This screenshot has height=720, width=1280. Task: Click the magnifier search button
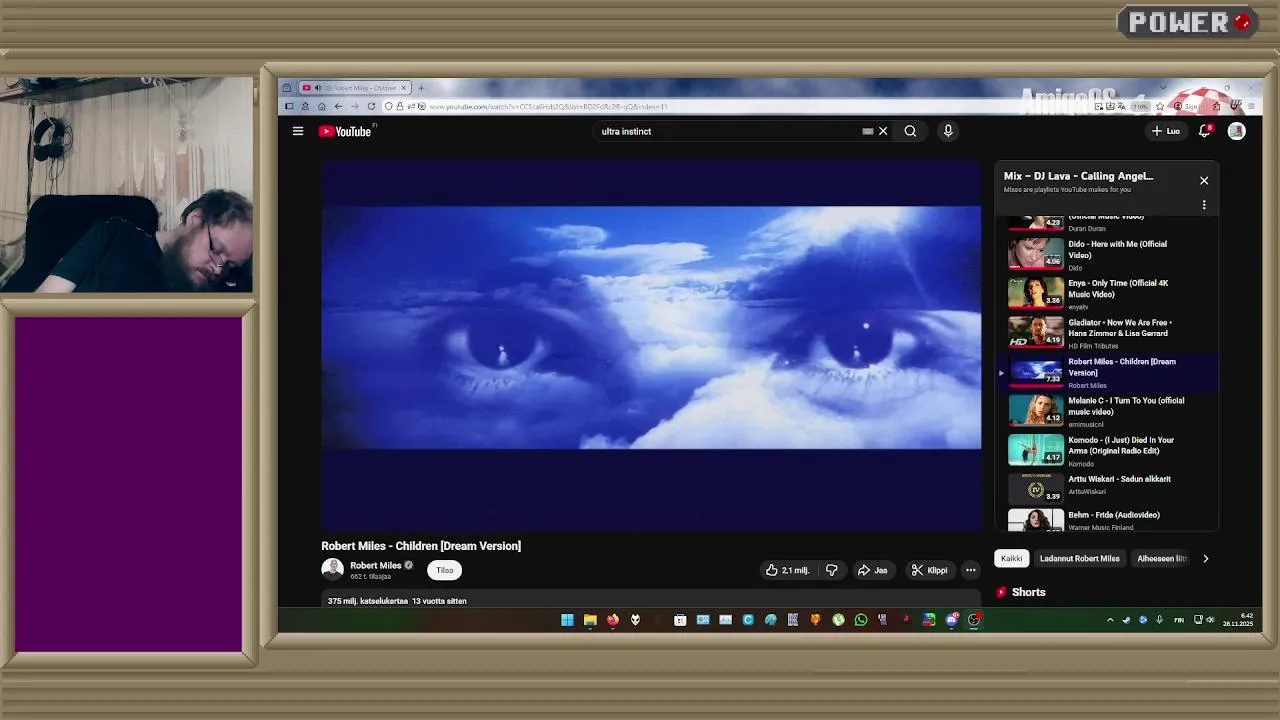point(910,131)
